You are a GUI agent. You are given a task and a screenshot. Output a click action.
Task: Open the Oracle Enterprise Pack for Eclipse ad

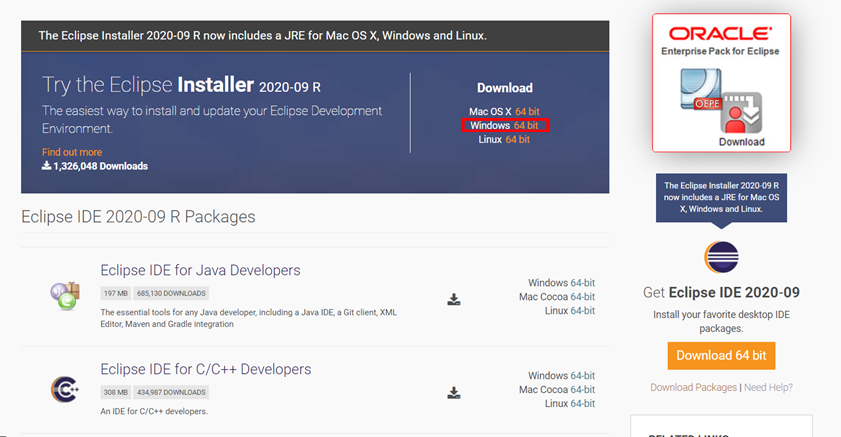(x=721, y=83)
